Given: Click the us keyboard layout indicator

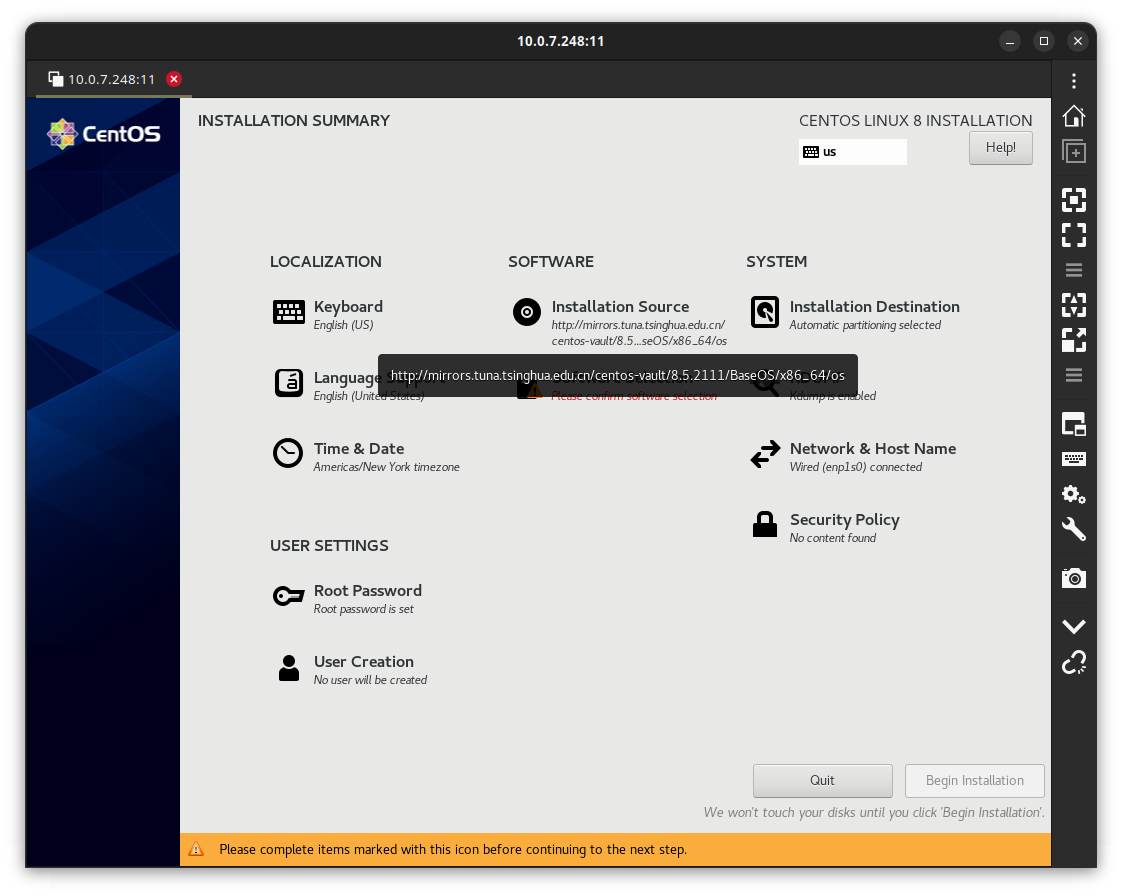Looking at the screenshot, I should 852,152.
